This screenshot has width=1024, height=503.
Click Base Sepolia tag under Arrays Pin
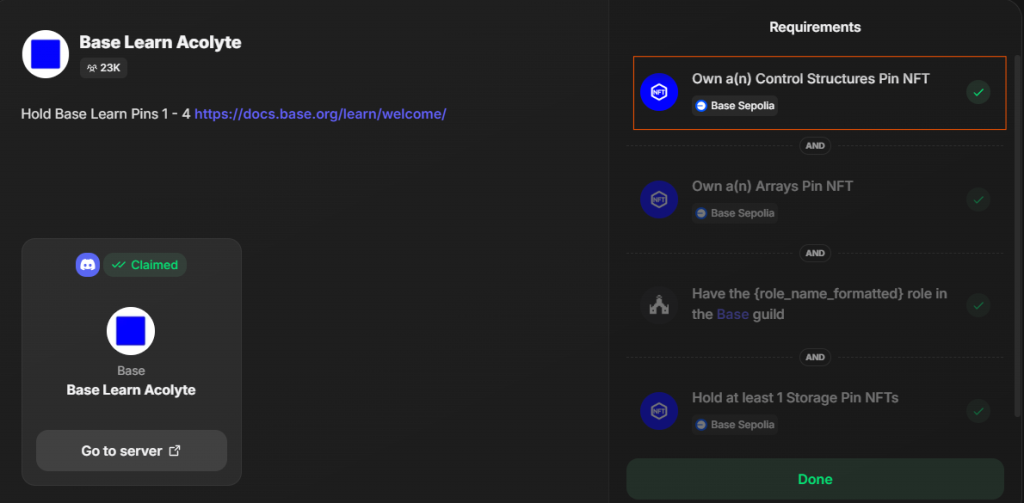tap(735, 213)
